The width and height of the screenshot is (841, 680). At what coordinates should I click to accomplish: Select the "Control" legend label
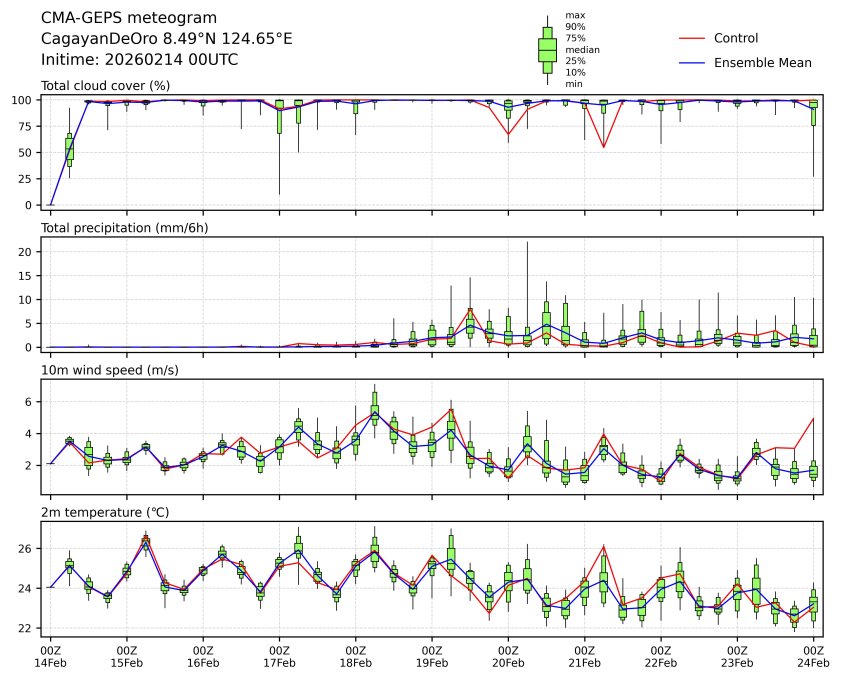point(735,38)
